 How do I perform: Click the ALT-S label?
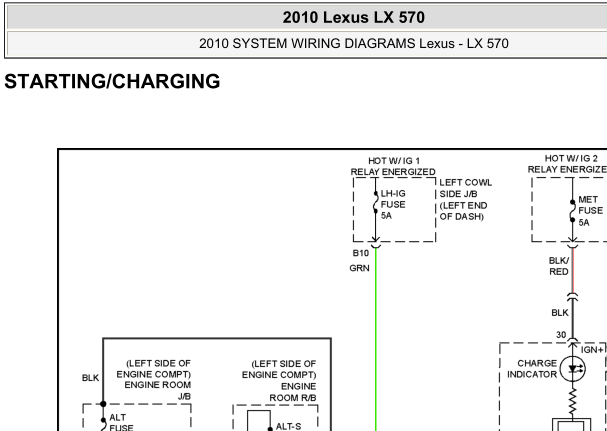click(288, 427)
